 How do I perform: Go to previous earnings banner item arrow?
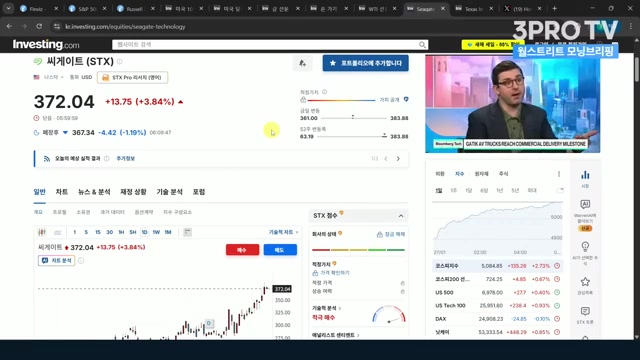click(x=386, y=159)
